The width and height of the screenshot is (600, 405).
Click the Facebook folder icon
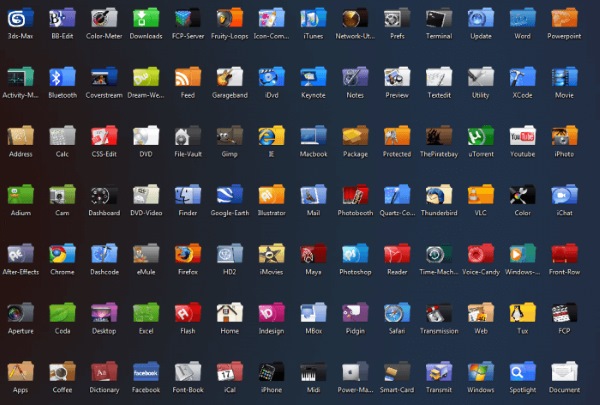pyautogui.click(x=146, y=372)
